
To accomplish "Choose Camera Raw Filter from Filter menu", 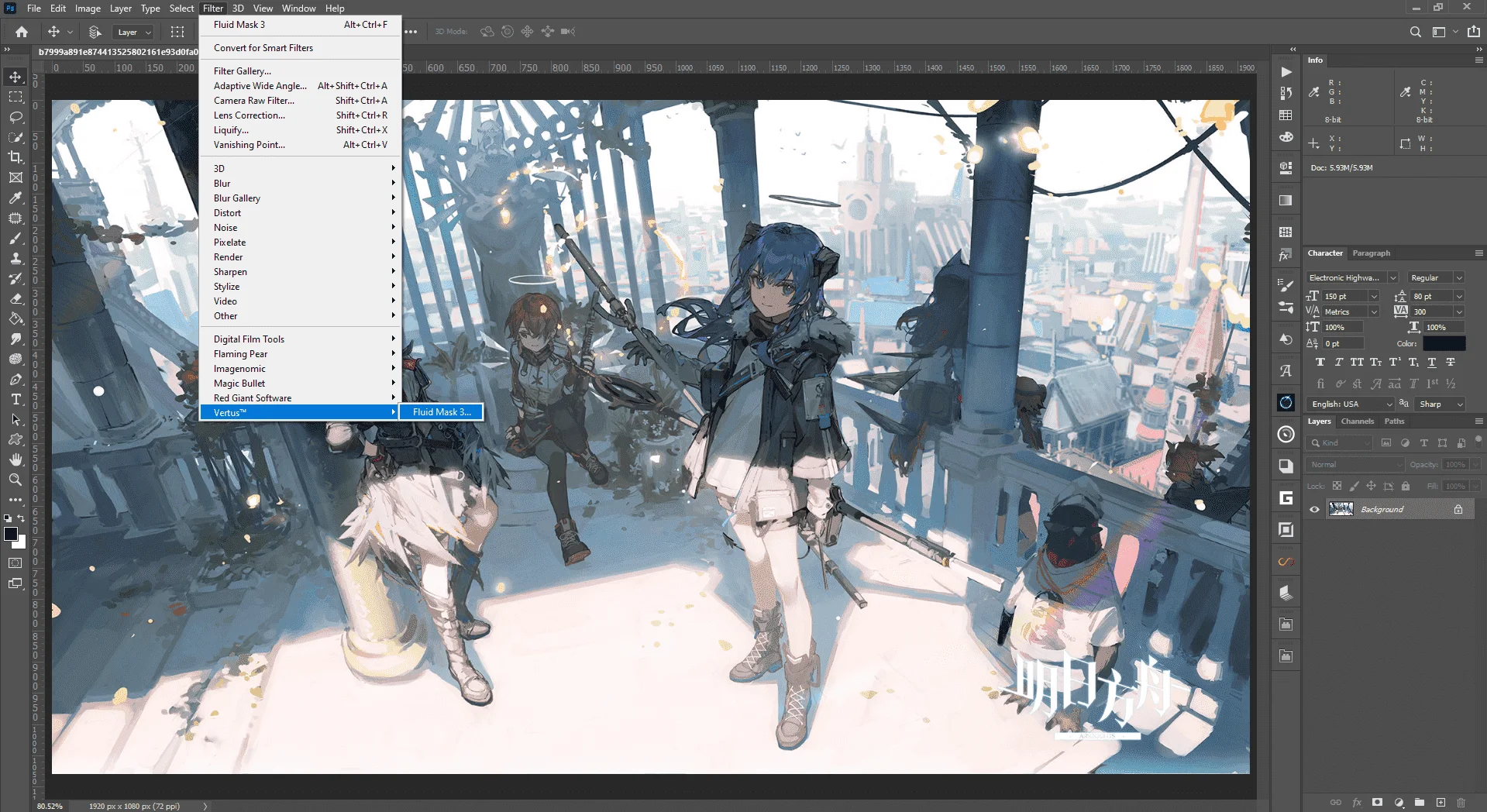I will click(x=301, y=101).
